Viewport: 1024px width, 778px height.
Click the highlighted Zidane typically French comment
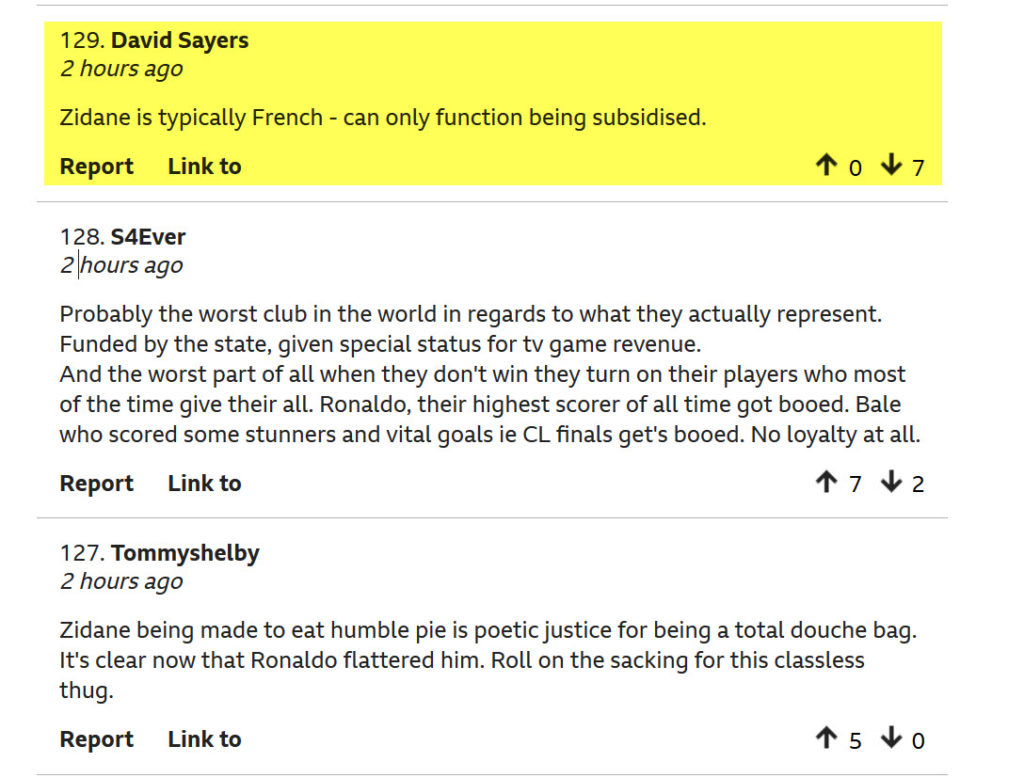click(383, 118)
